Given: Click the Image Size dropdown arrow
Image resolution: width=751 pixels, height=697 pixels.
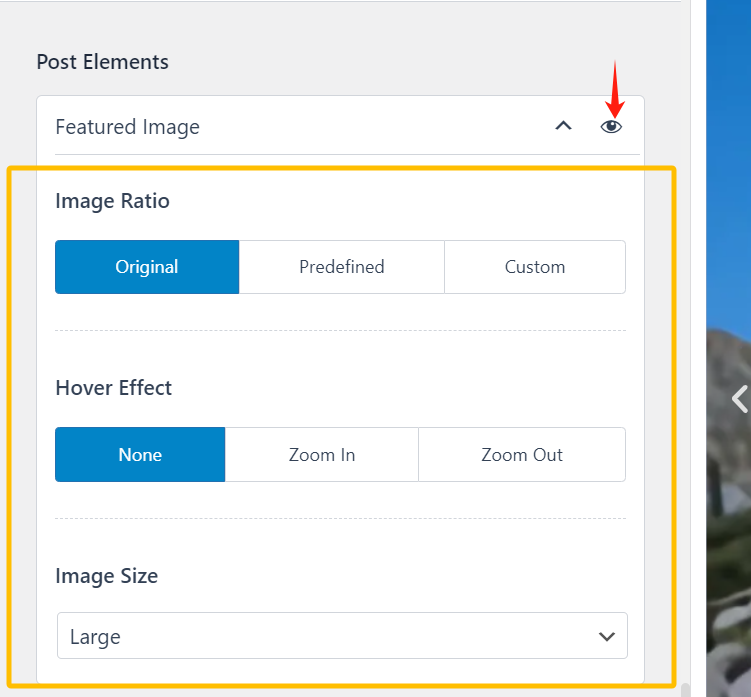Looking at the screenshot, I should (606, 636).
